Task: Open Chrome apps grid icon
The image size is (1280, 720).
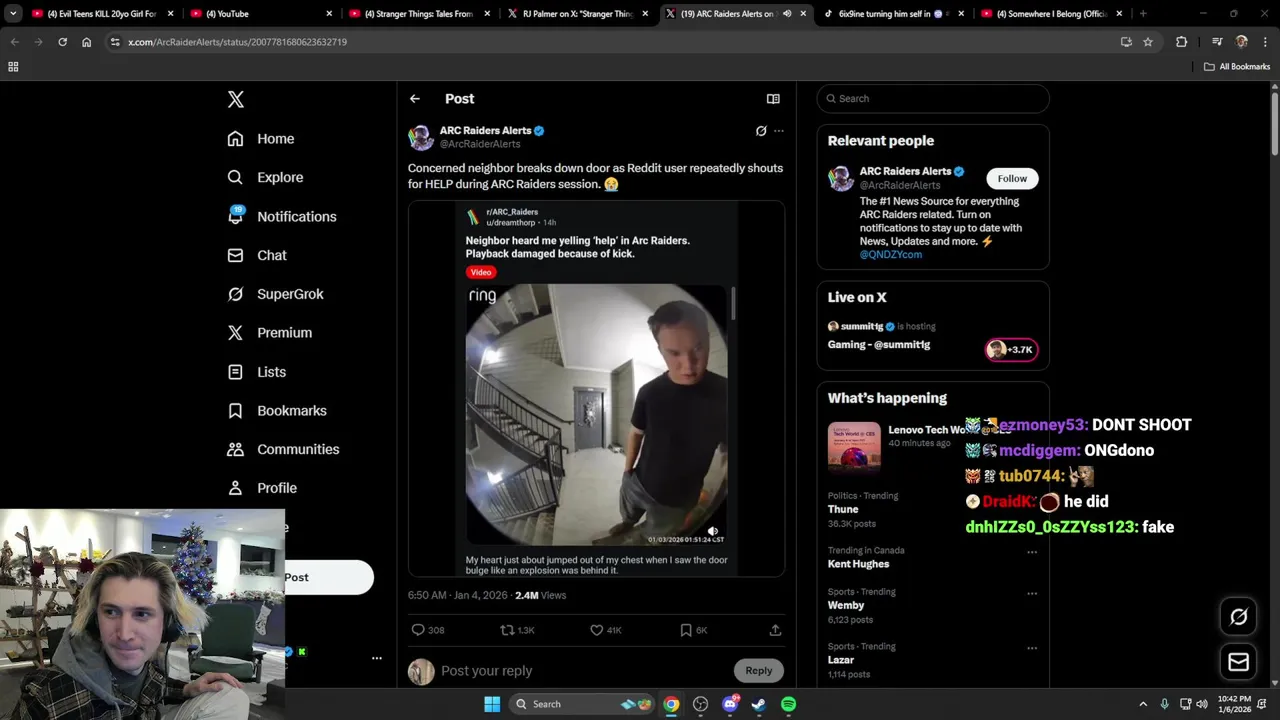Action: pos(13,67)
